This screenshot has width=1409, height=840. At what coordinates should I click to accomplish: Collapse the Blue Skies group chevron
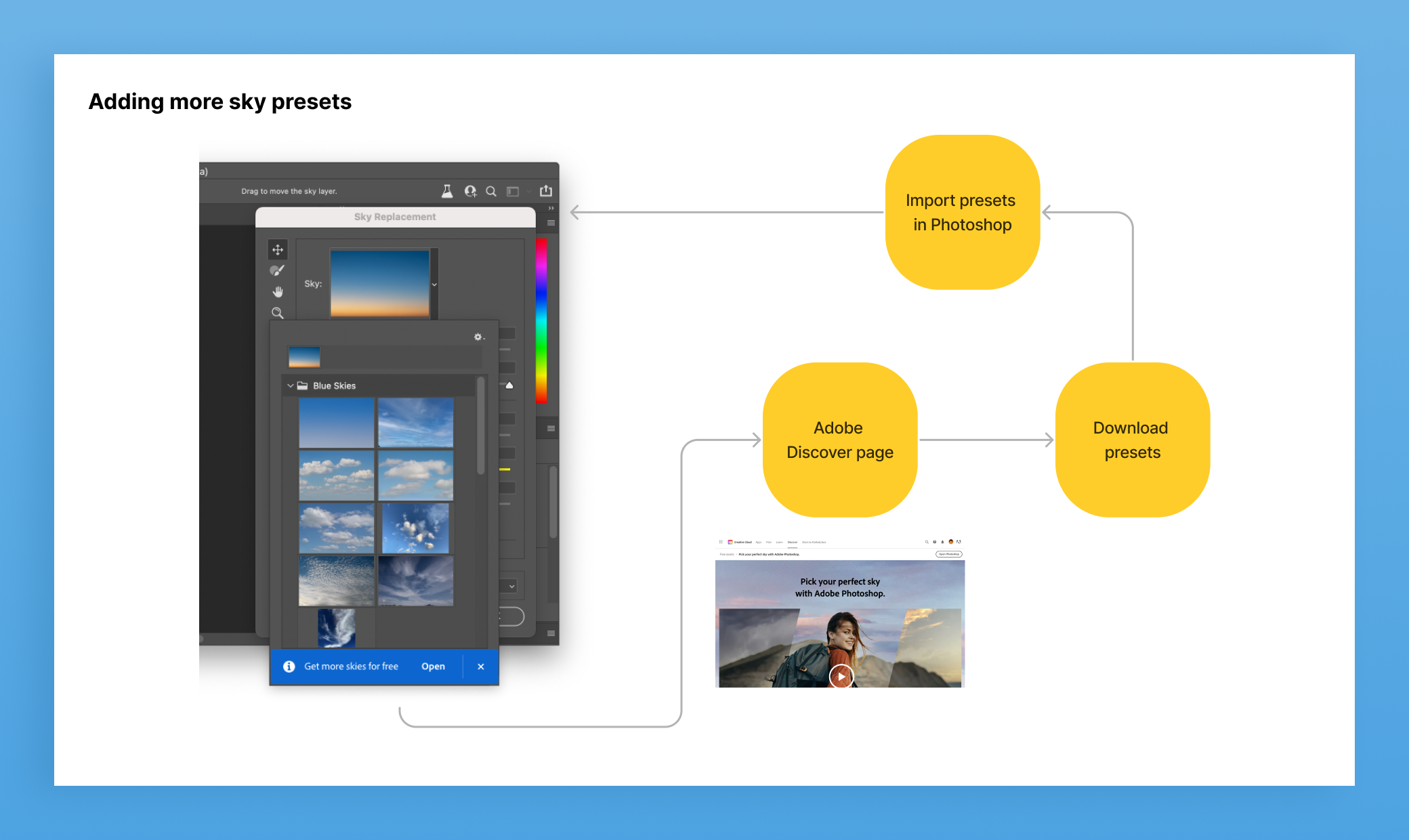[x=291, y=385]
